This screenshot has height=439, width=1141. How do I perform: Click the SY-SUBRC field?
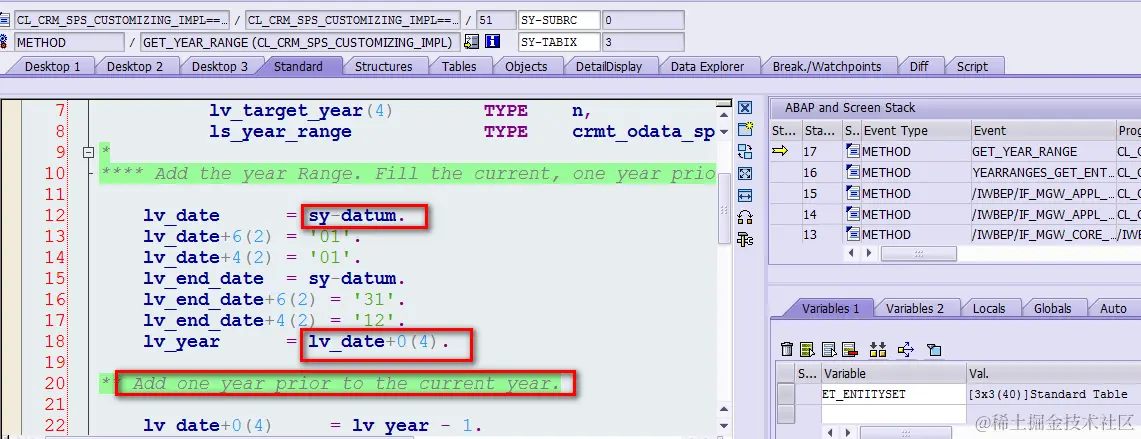(x=559, y=20)
